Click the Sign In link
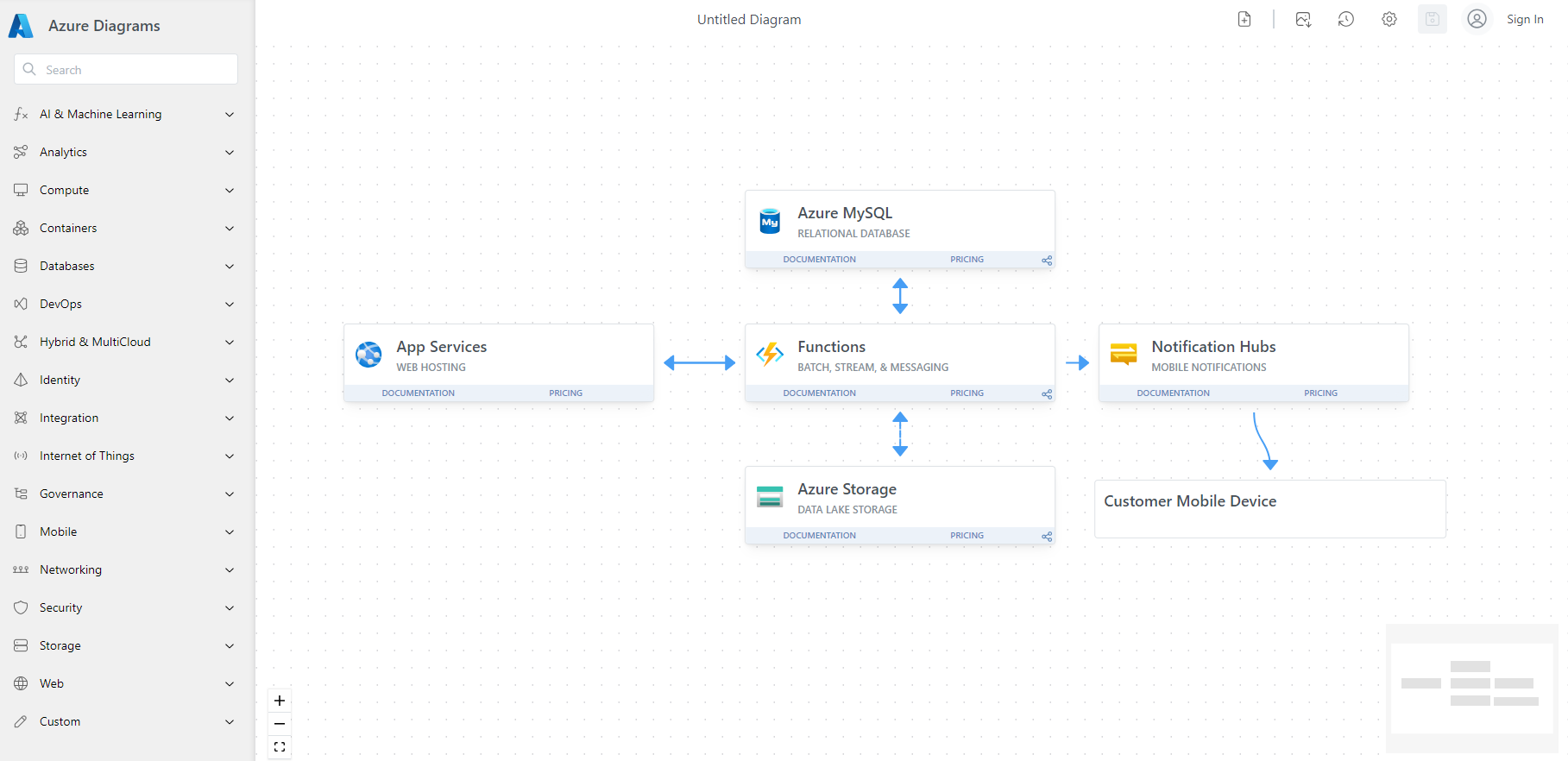Screen dimensions: 1568x761 (x=1525, y=19)
